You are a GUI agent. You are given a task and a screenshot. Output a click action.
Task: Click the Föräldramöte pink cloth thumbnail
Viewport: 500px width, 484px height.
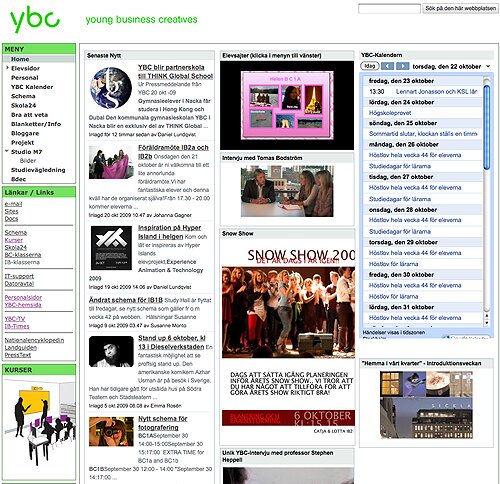111,162
